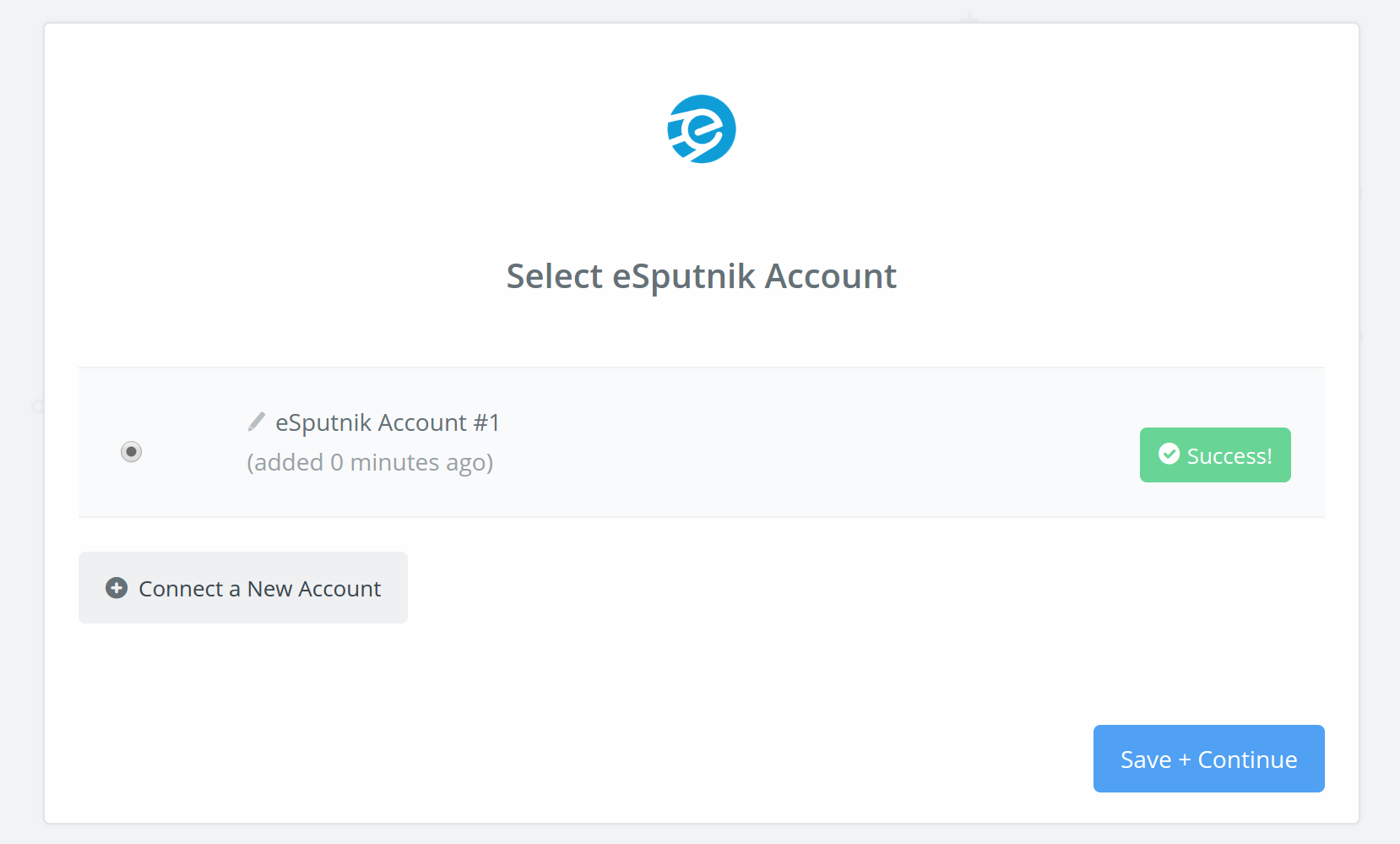1400x844 pixels.
Task: Click 'New Account' text in connect button
Action: pyautogui.click(x=314, y=589)
